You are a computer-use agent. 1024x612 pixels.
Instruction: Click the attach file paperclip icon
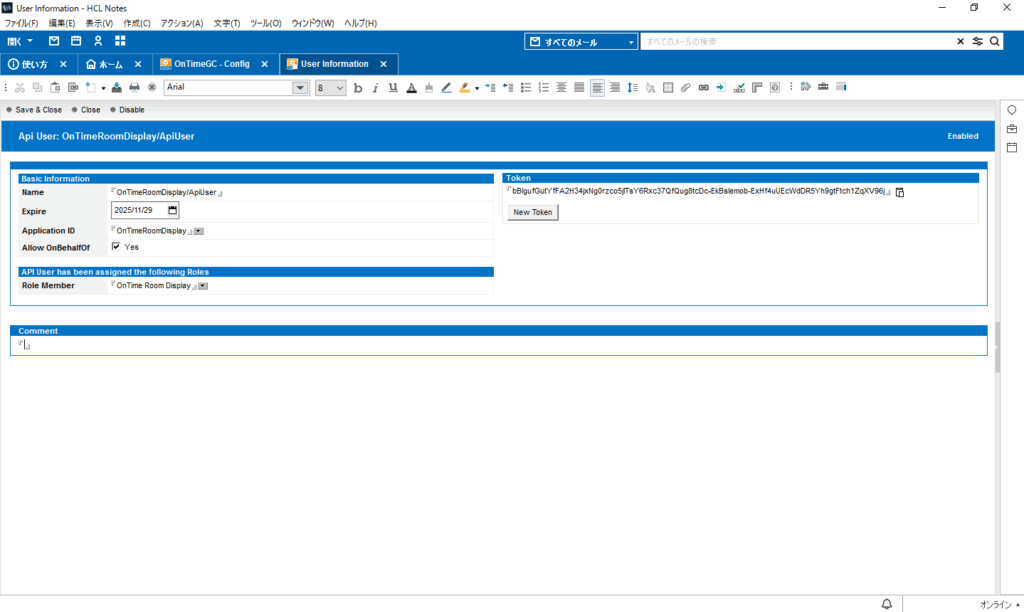pos(685,88)
